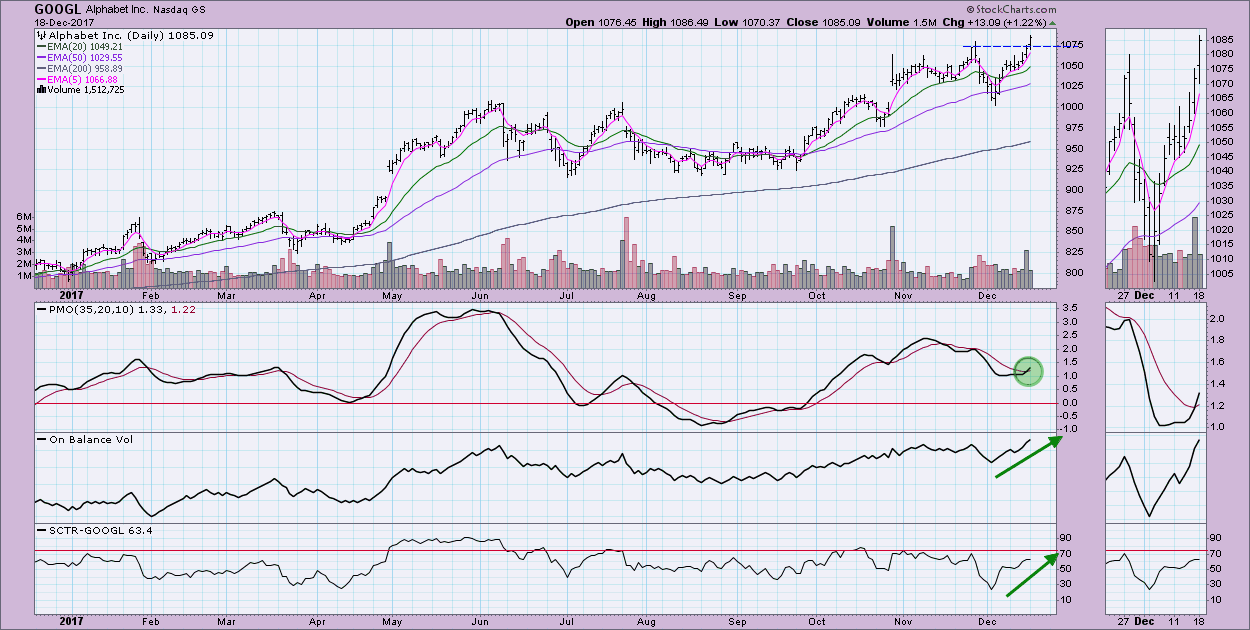The width and height of the screenshot is (1250, 630).
Task: Click the magenta EMA(5) line swatch
Action: [x=40, y=79]
